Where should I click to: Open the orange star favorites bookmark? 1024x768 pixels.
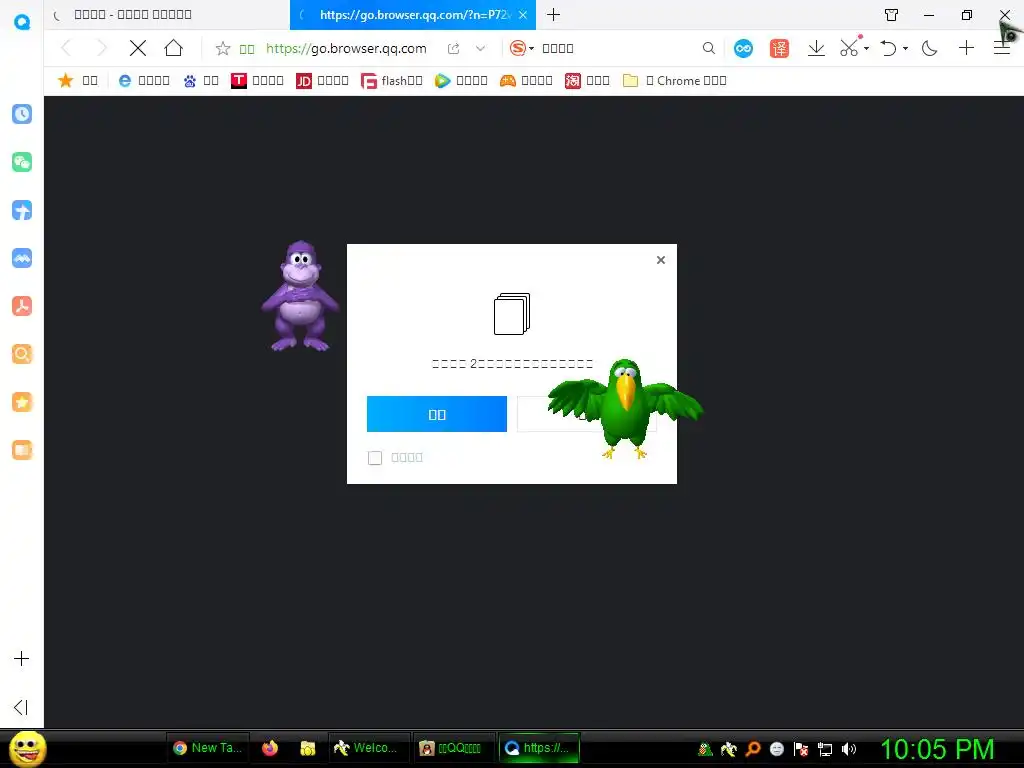[x=78, y=80]
